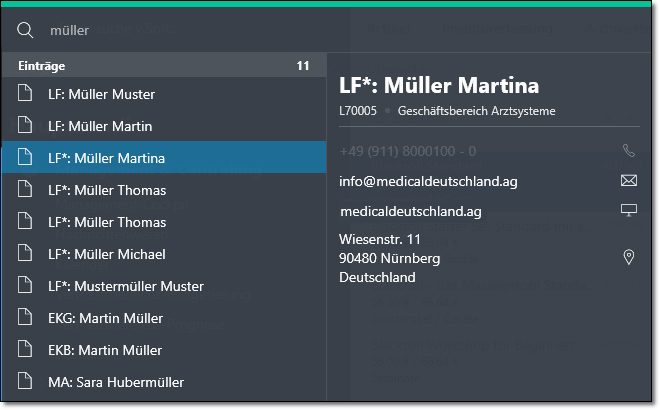Click the Wiesenstr. 11 Nürnberg address
This screenshot has height=410, width=660.
(390, 258)
